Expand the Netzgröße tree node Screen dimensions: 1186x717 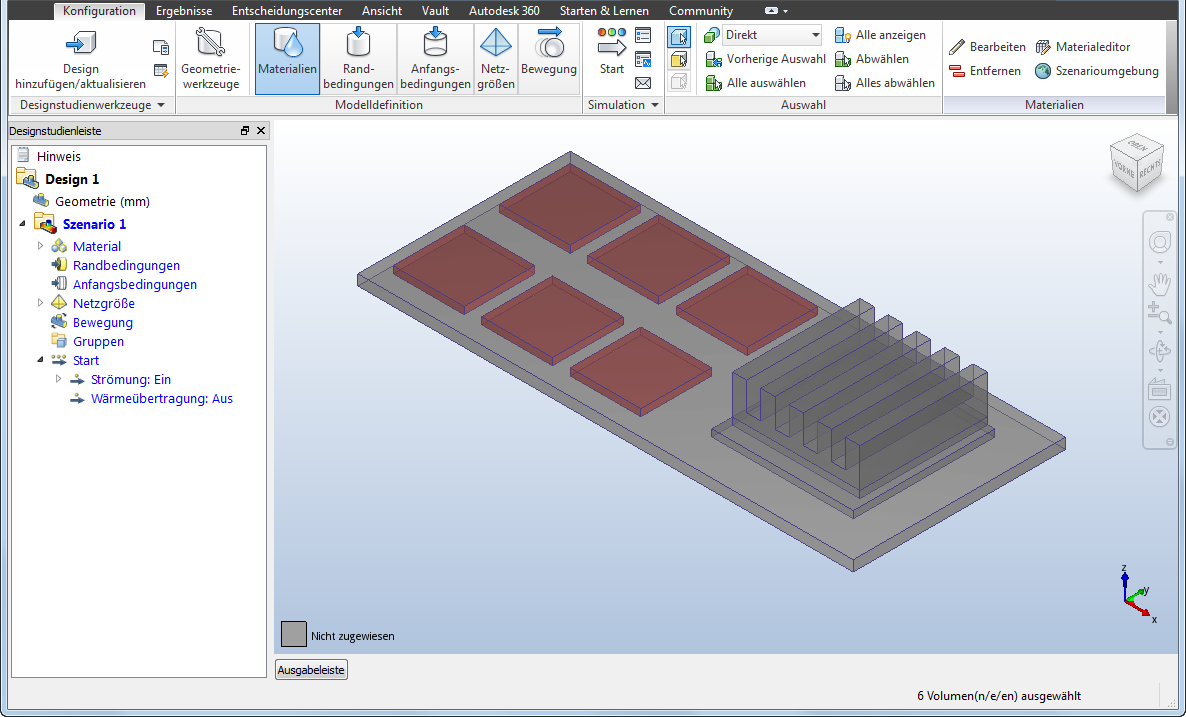41,303
